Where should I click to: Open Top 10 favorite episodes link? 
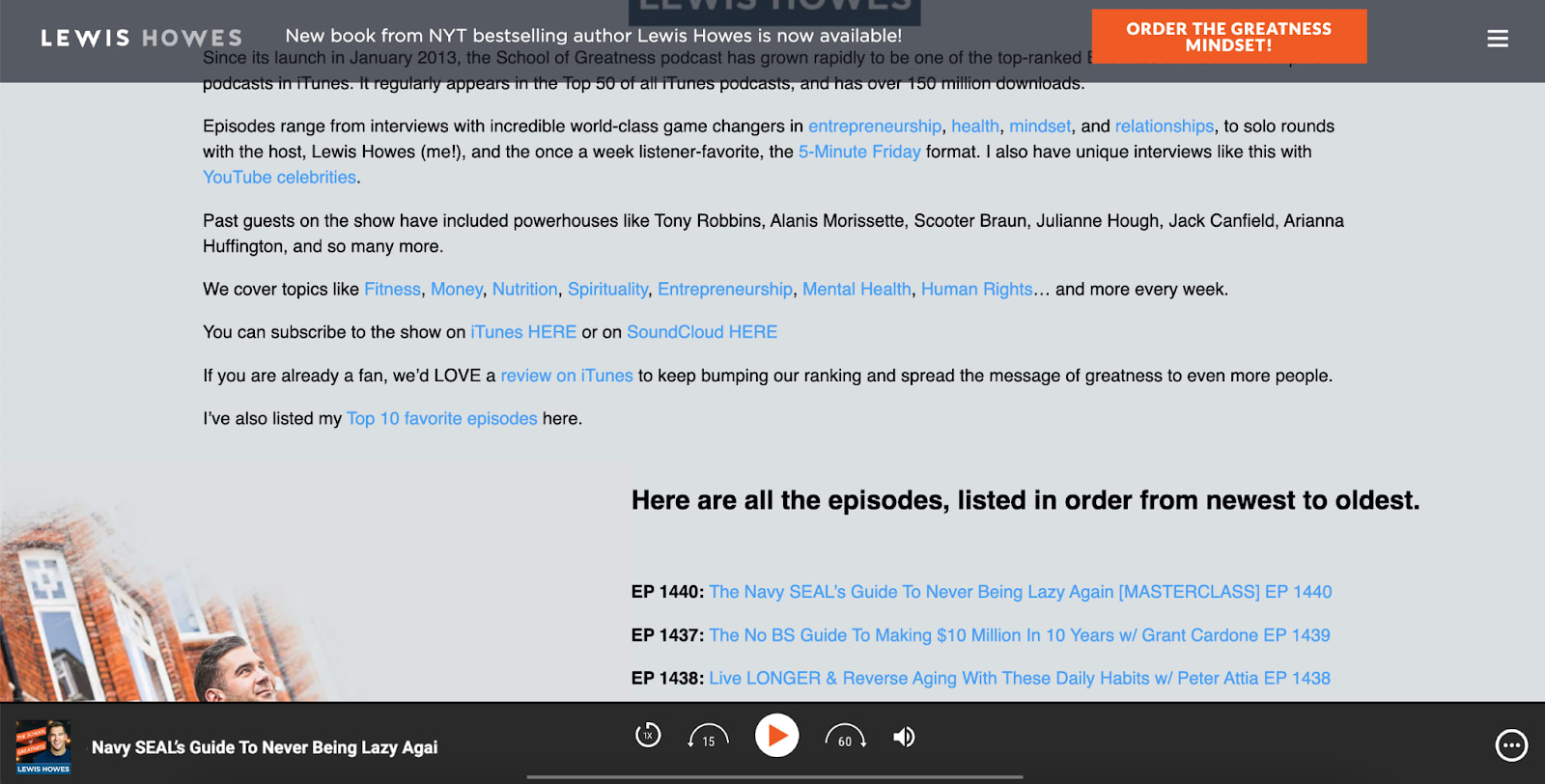pyautogui.click(x=442, y=419)
